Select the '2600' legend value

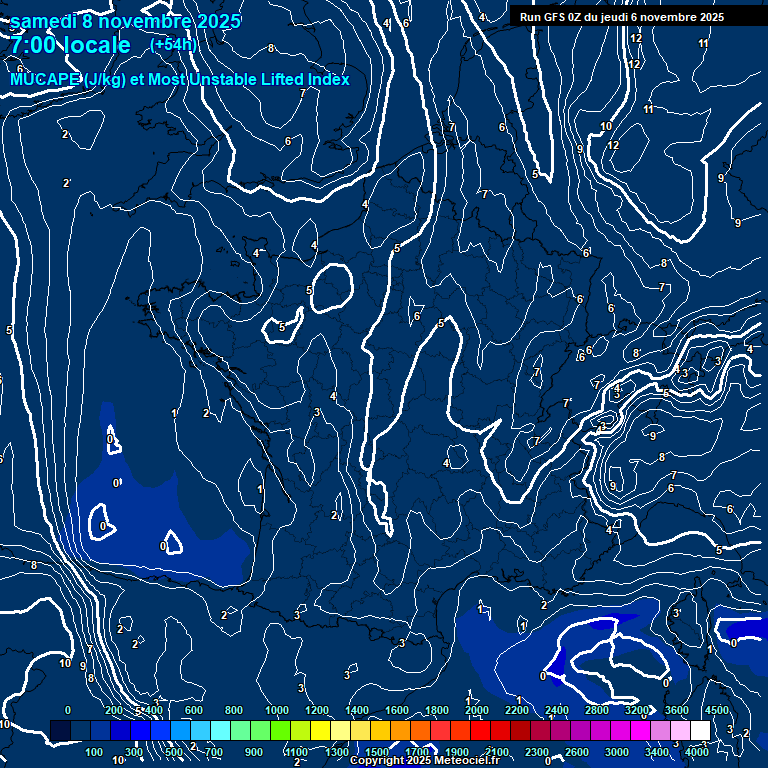577,752
